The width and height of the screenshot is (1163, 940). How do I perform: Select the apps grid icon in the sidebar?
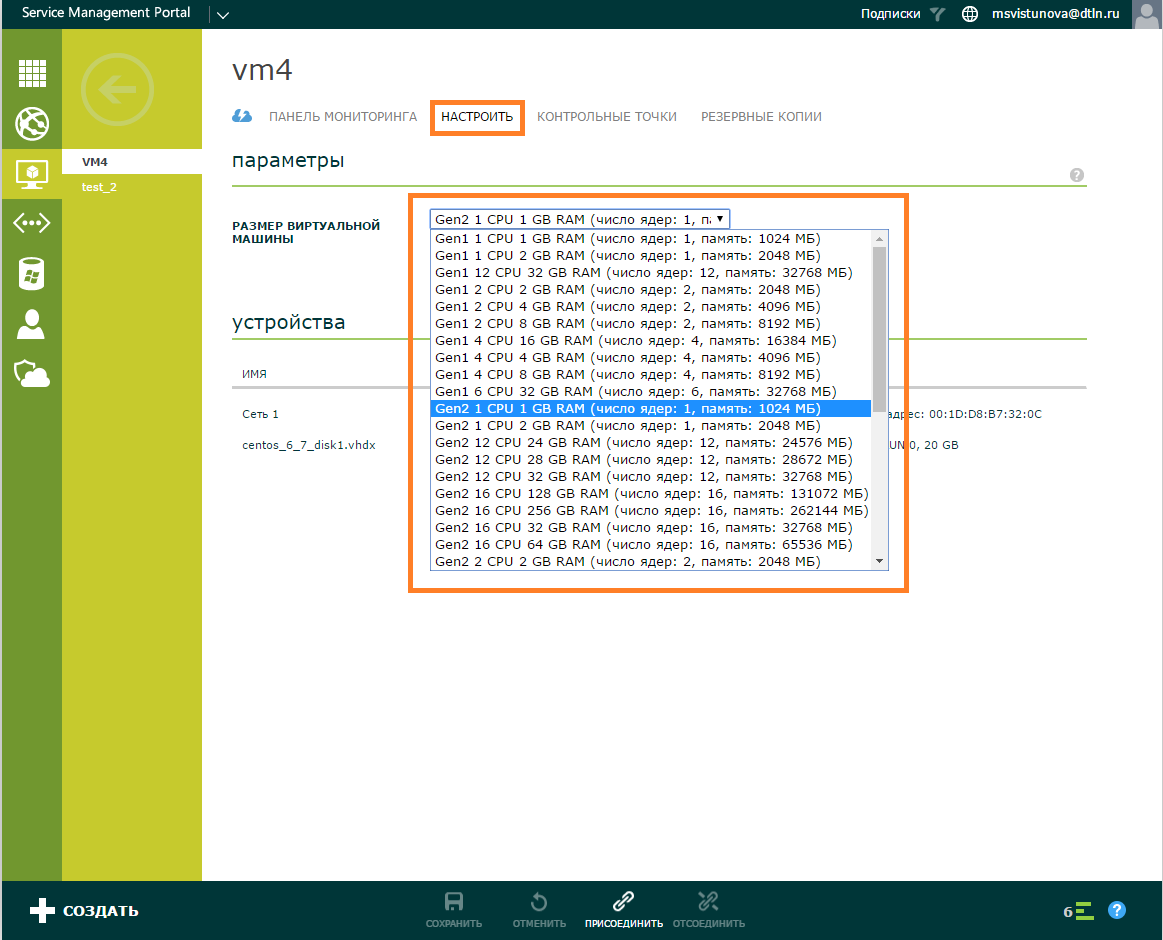click(x=32, y=73)
